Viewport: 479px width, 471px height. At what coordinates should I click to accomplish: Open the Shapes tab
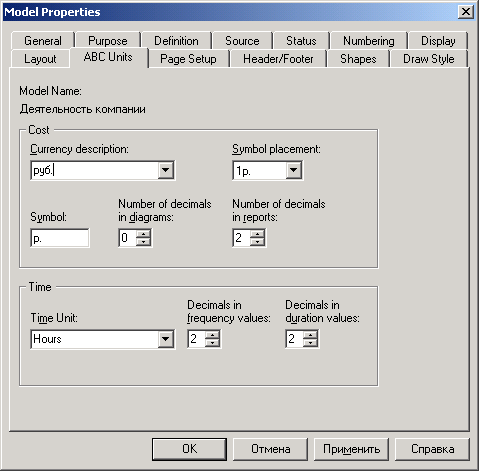click(358, 59)
